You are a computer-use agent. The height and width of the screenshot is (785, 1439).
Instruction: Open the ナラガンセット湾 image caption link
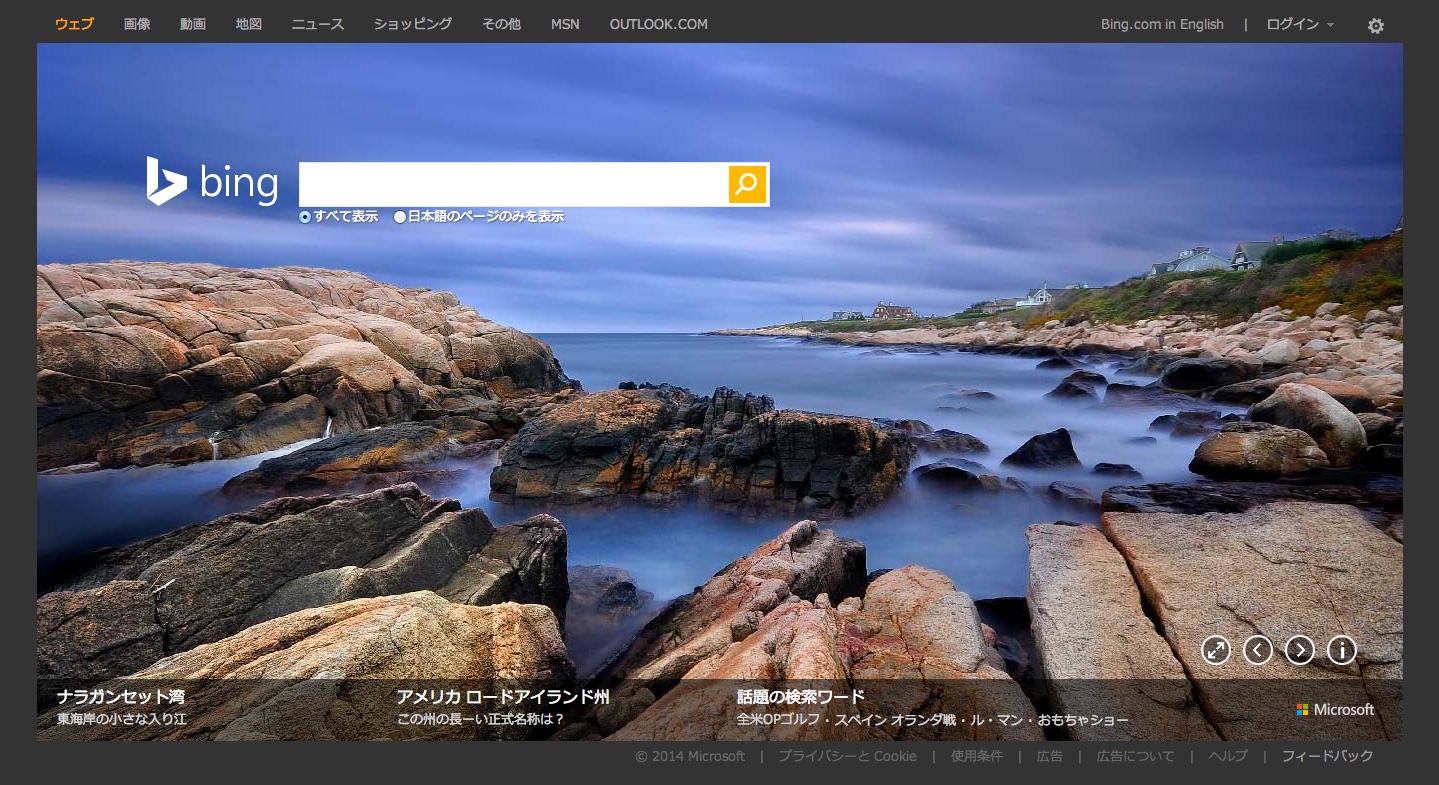120,697
